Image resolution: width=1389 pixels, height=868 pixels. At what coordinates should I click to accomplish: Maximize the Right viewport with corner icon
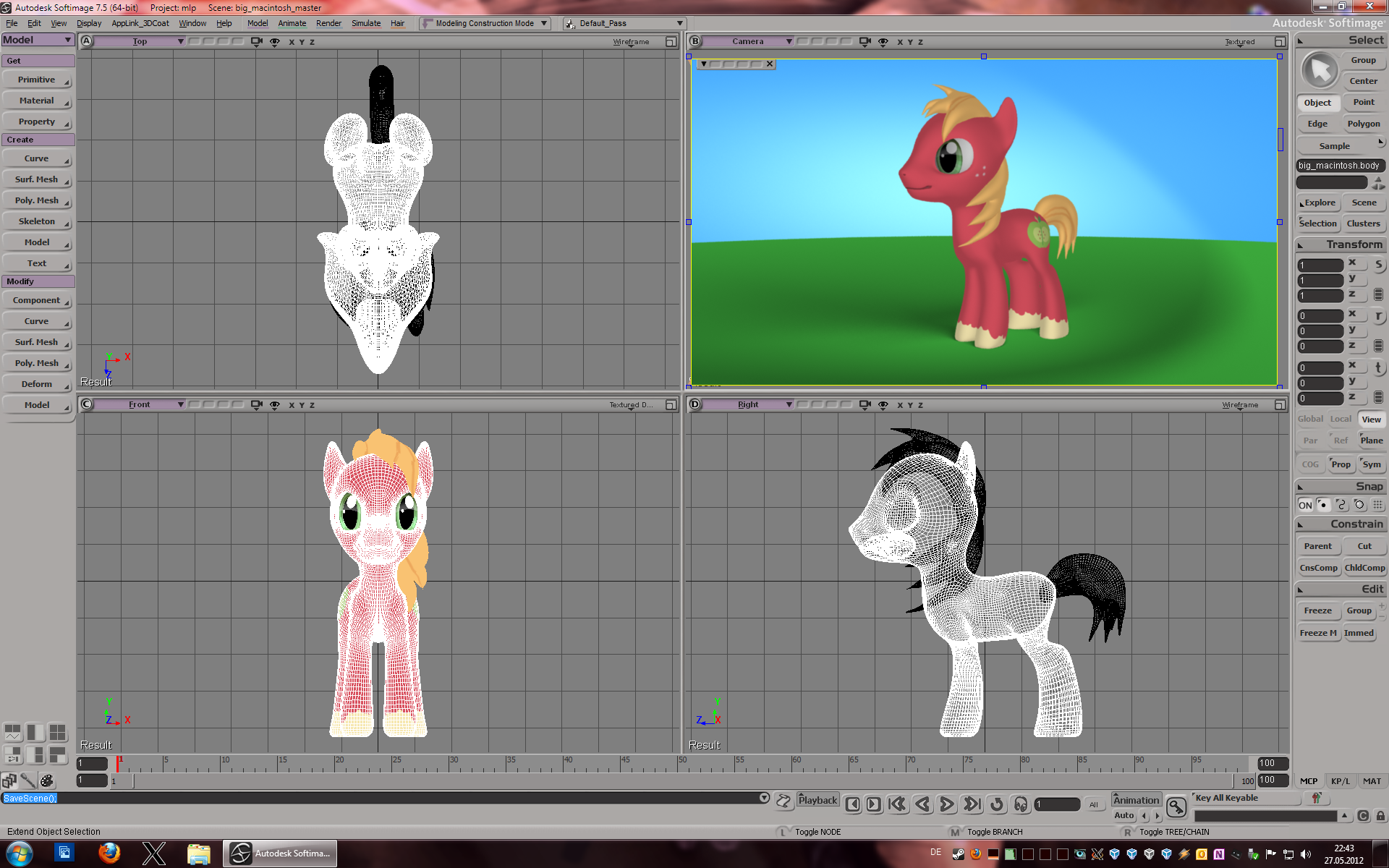tap(1280, 405)
